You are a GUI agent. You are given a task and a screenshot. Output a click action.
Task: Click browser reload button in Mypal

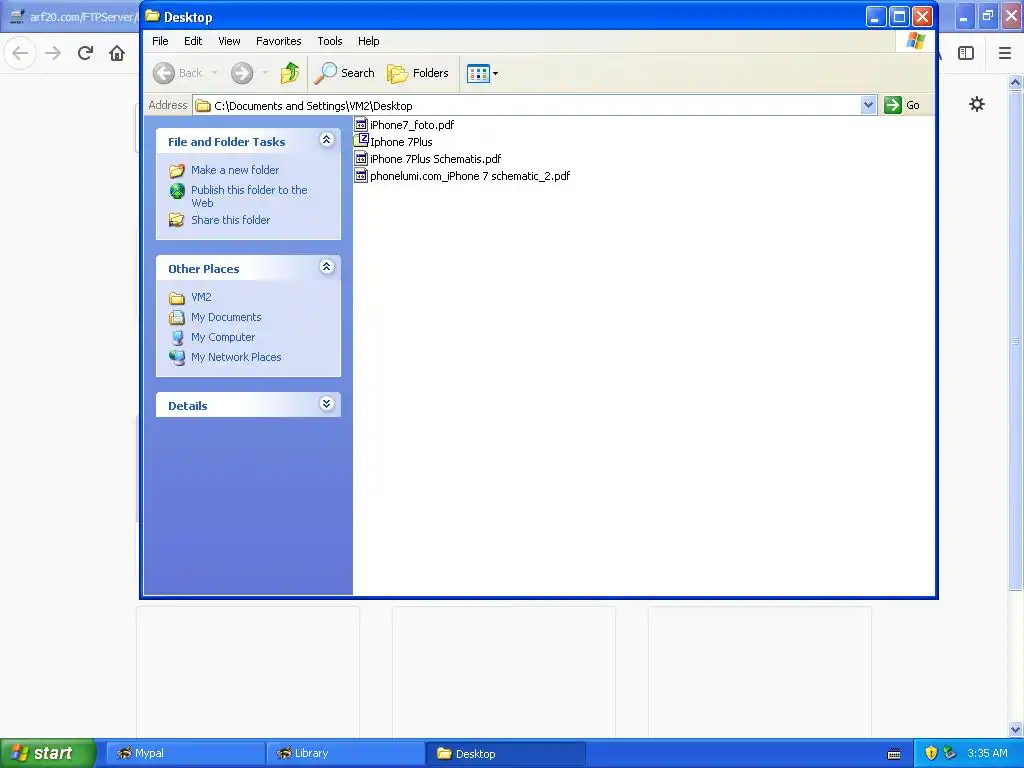(x=85, y=53)
